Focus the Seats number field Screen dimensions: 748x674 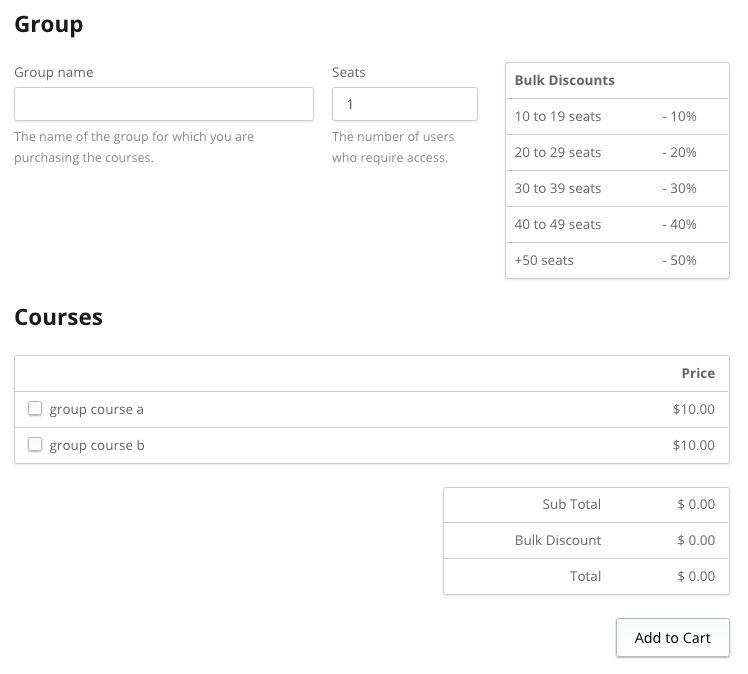(x=404, y=104)
